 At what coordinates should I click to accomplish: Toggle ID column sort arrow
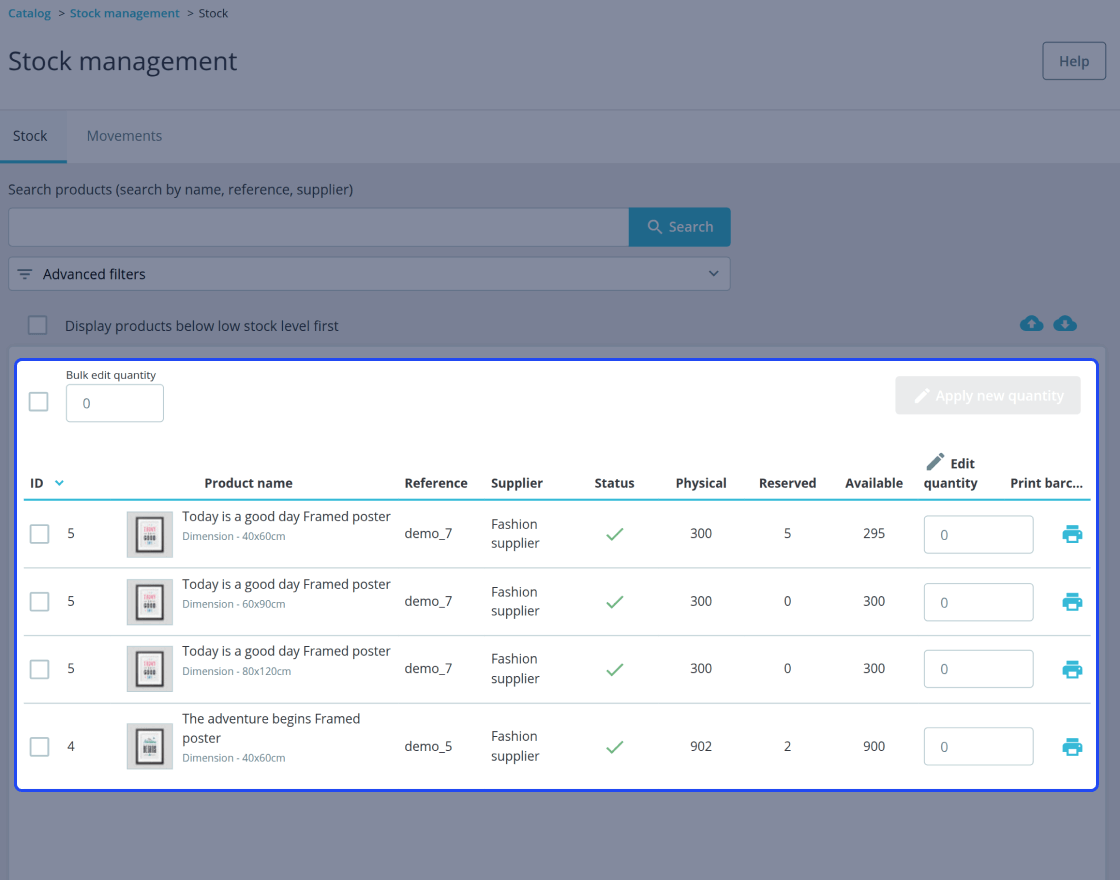(59, 483)
